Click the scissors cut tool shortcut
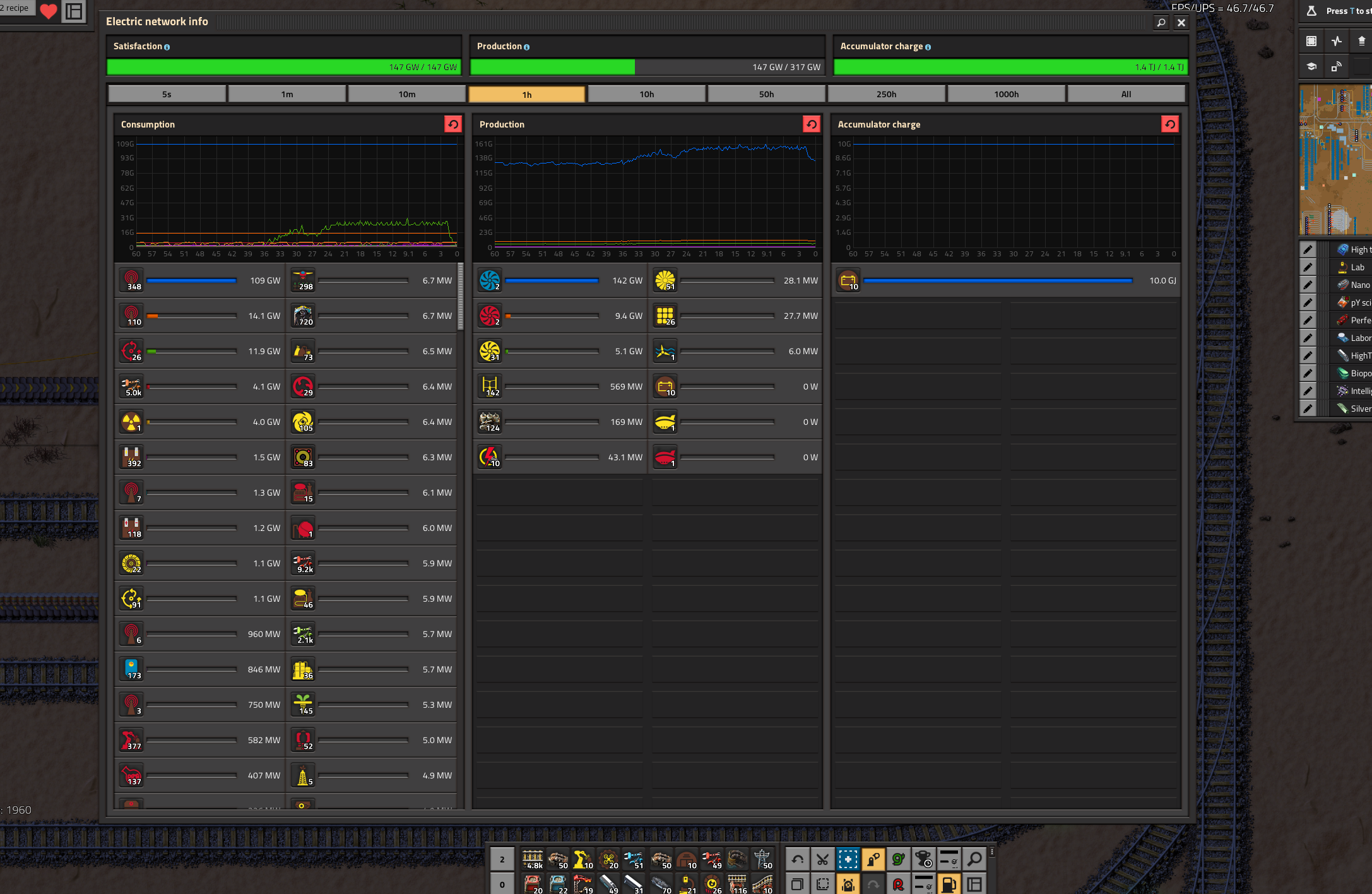 coord(822,859)
